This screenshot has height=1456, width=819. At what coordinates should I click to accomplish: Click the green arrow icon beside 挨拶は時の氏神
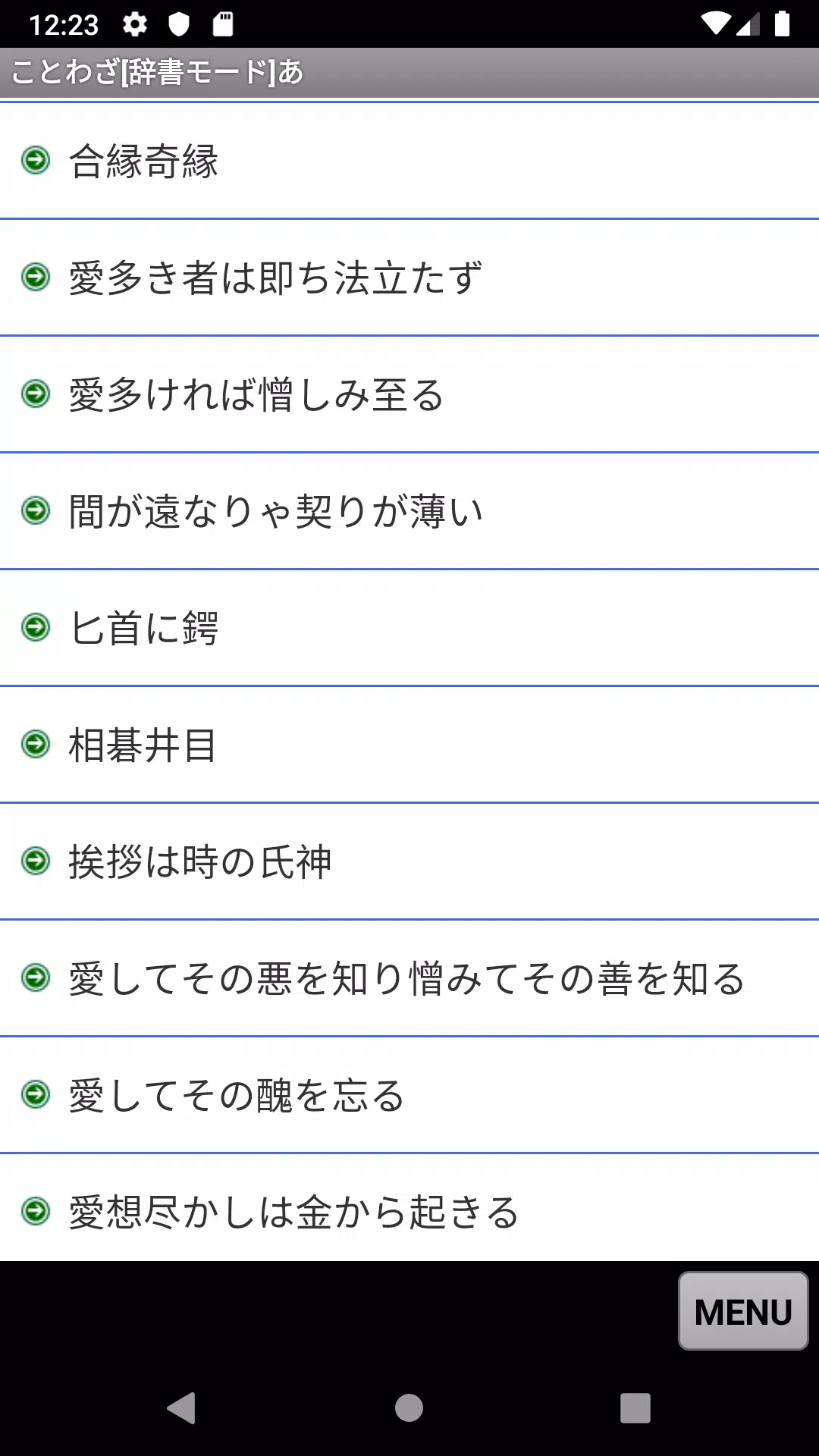click(x=36, y=861)
